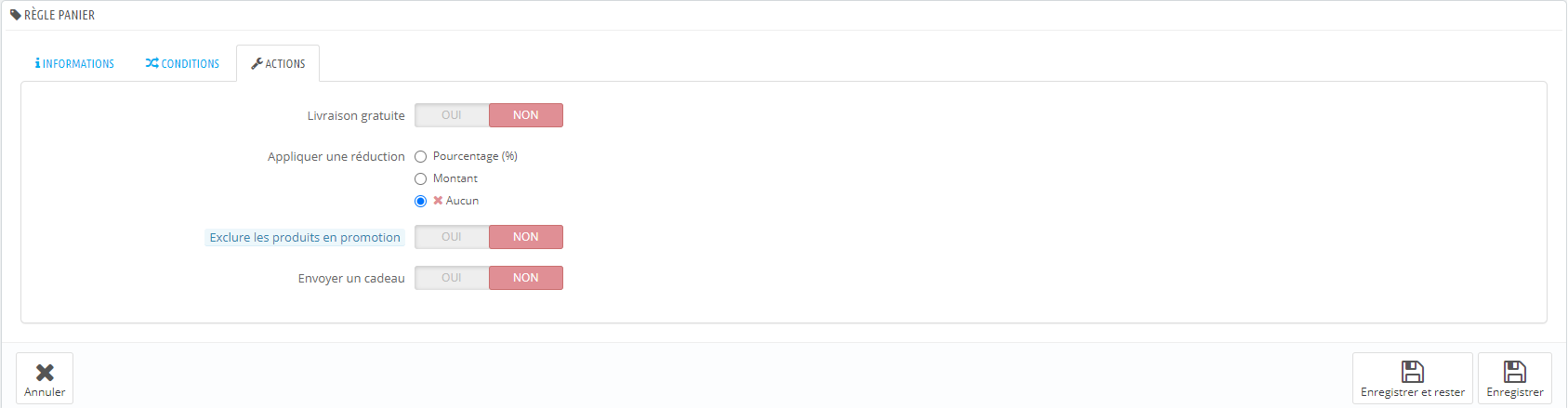Click the tag icon beside Règle Panier
Viewport: 1568px width, 408px height.
16,15
